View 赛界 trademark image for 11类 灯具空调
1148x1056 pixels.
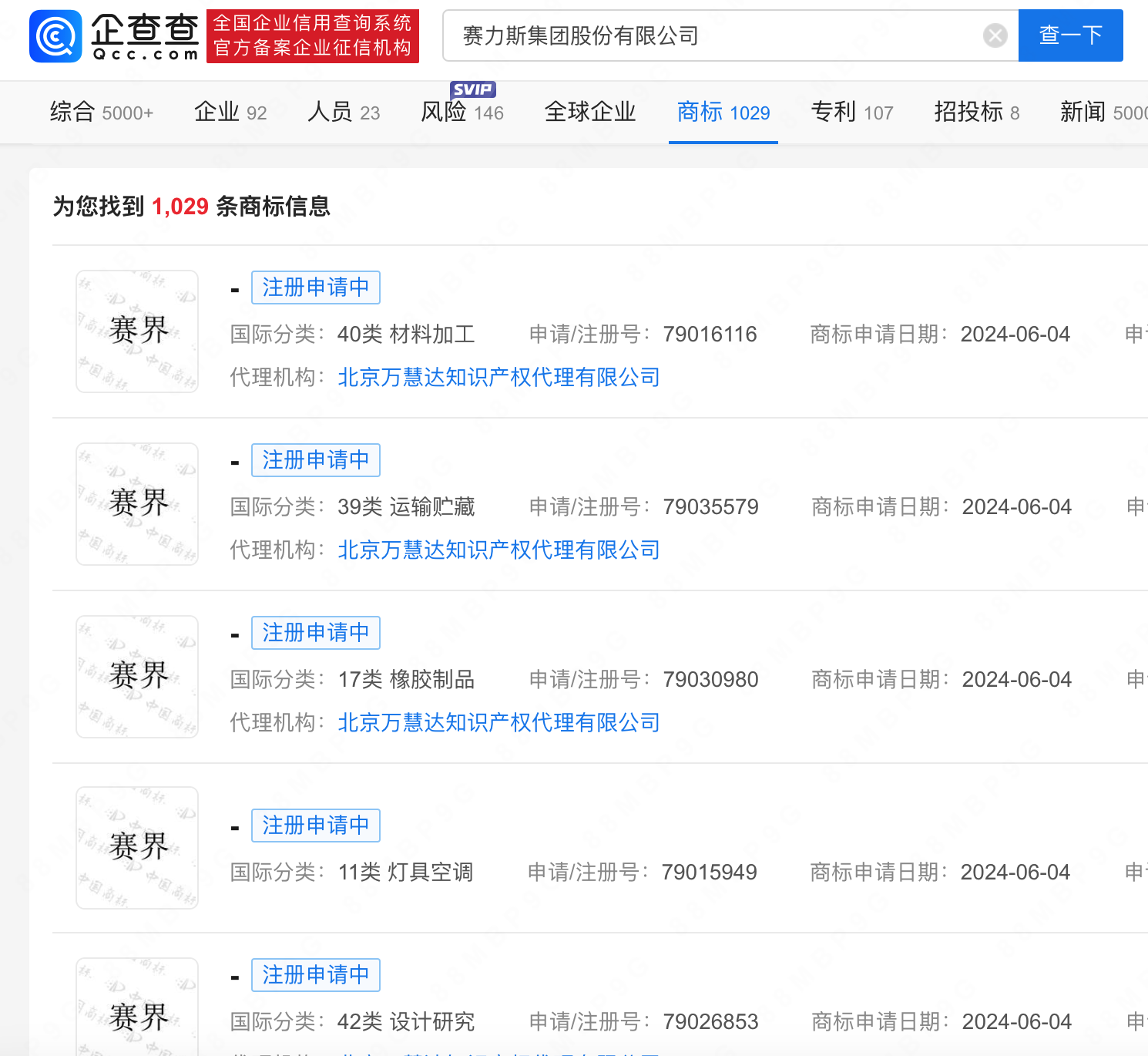click(137, 848)
